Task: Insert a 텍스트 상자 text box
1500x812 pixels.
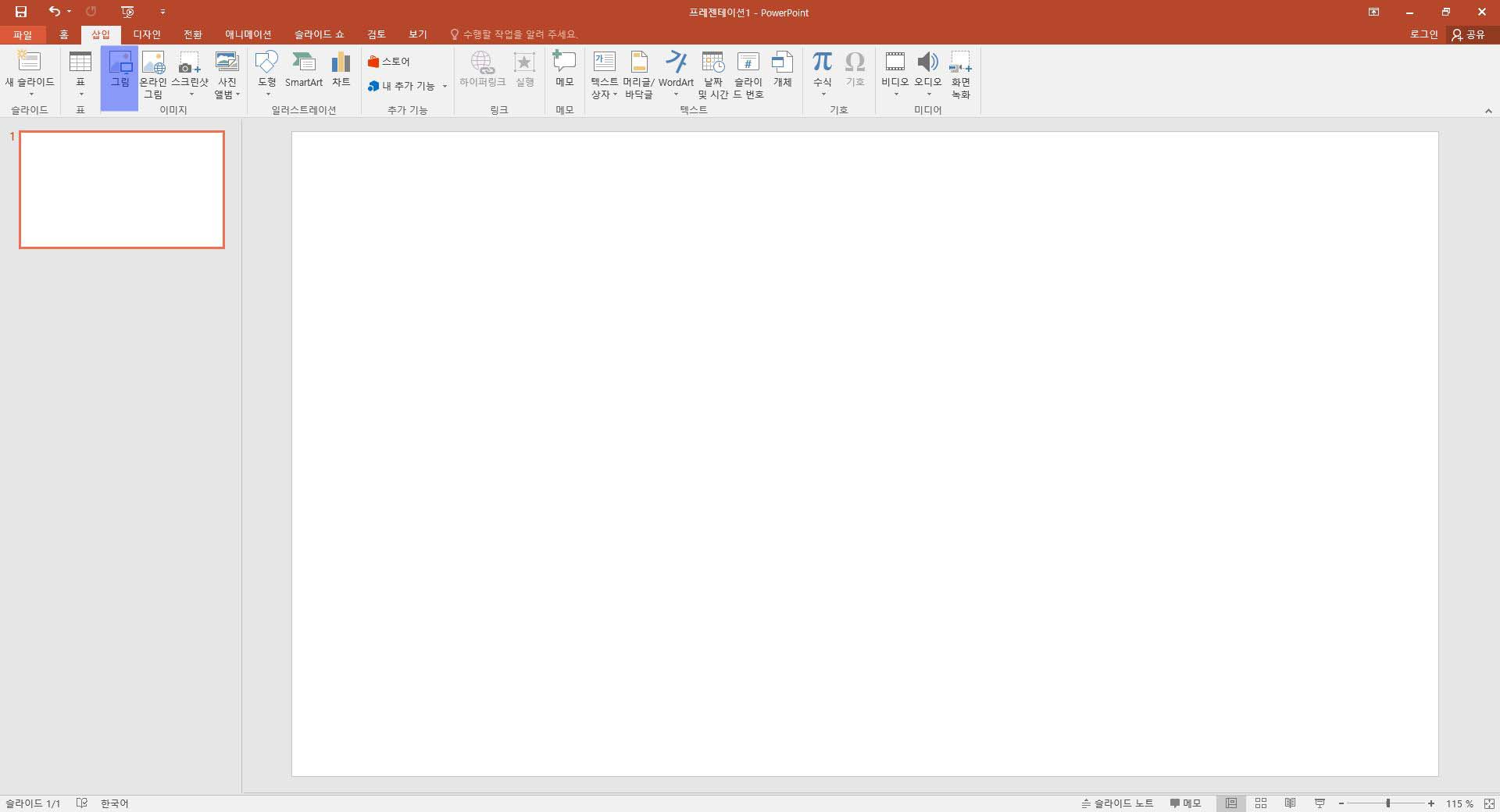Action: tap(604, 74)
